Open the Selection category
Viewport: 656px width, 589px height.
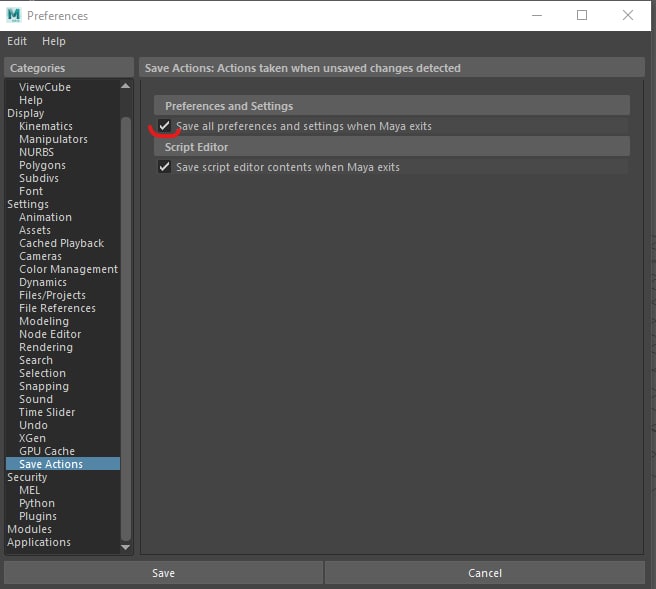(x=42, y=373)
